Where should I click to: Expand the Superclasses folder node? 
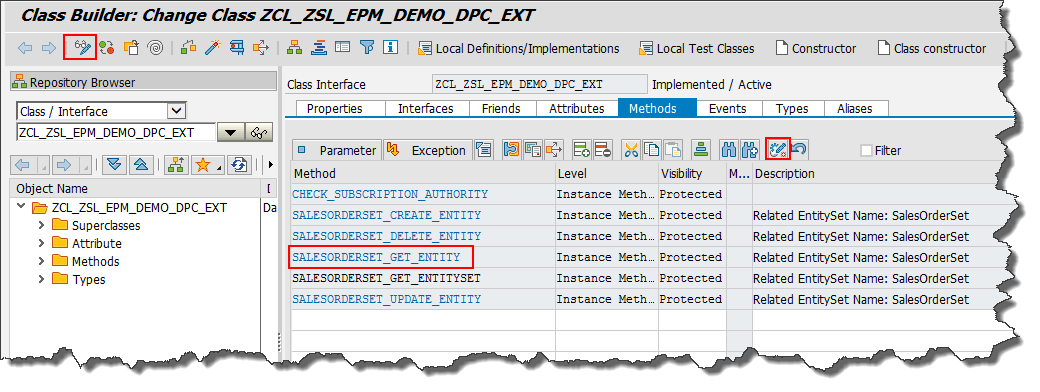pos(41,225)
